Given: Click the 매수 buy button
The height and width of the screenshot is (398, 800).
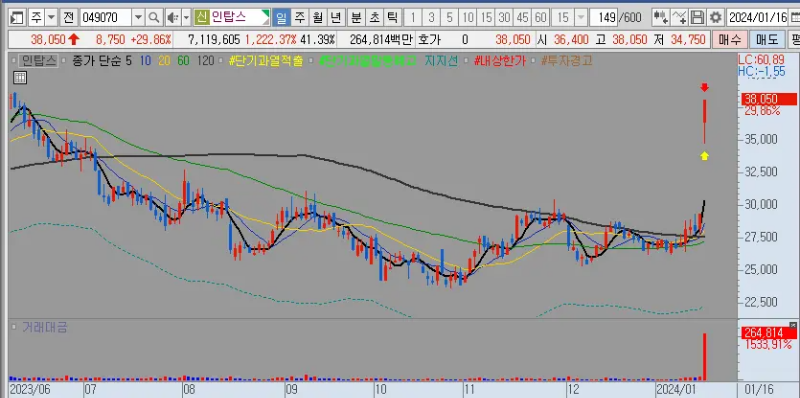Looking at the screenshot, I should (x=730, y=39).
